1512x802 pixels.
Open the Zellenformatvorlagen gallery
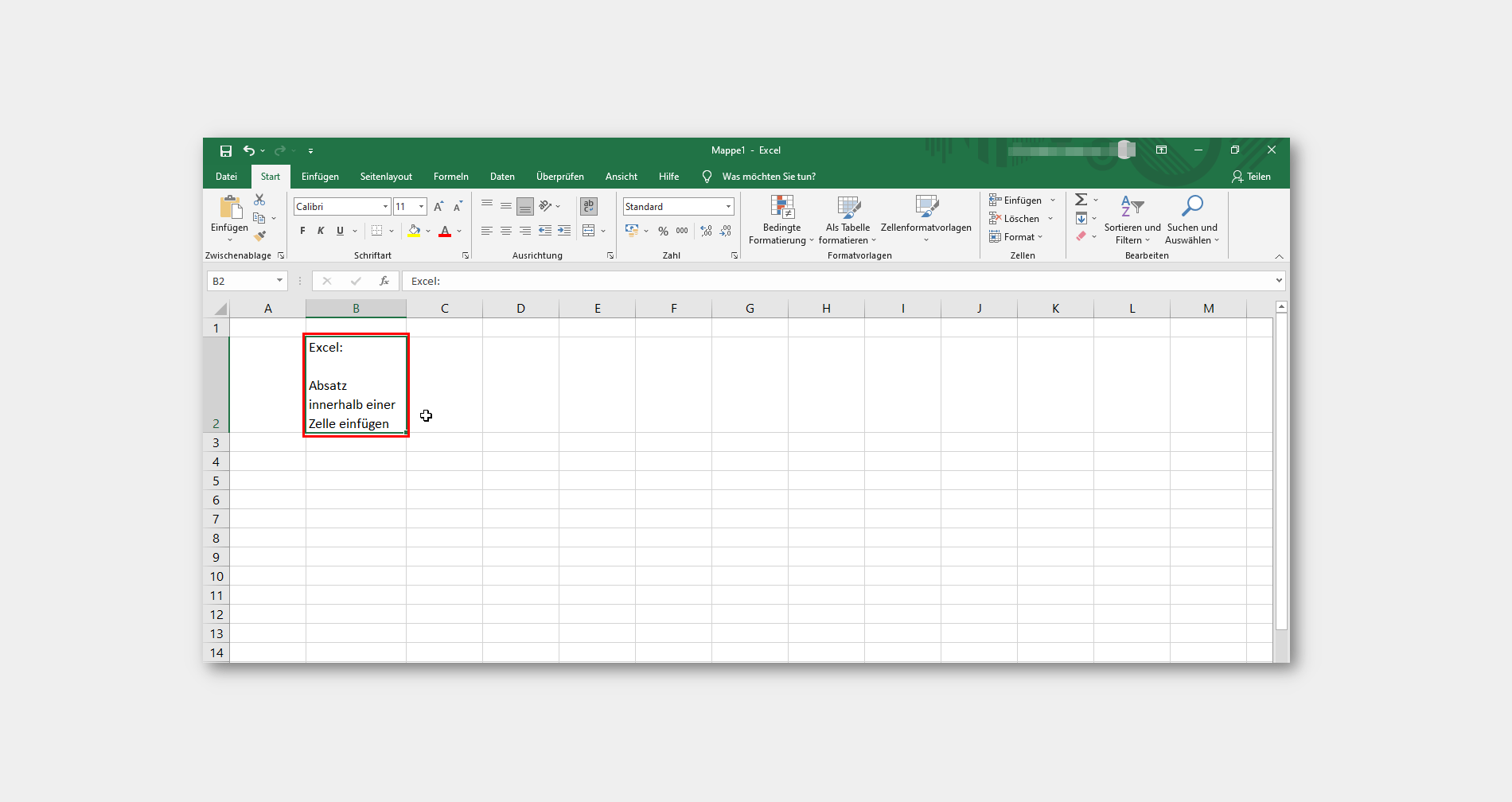coord(926,220)
